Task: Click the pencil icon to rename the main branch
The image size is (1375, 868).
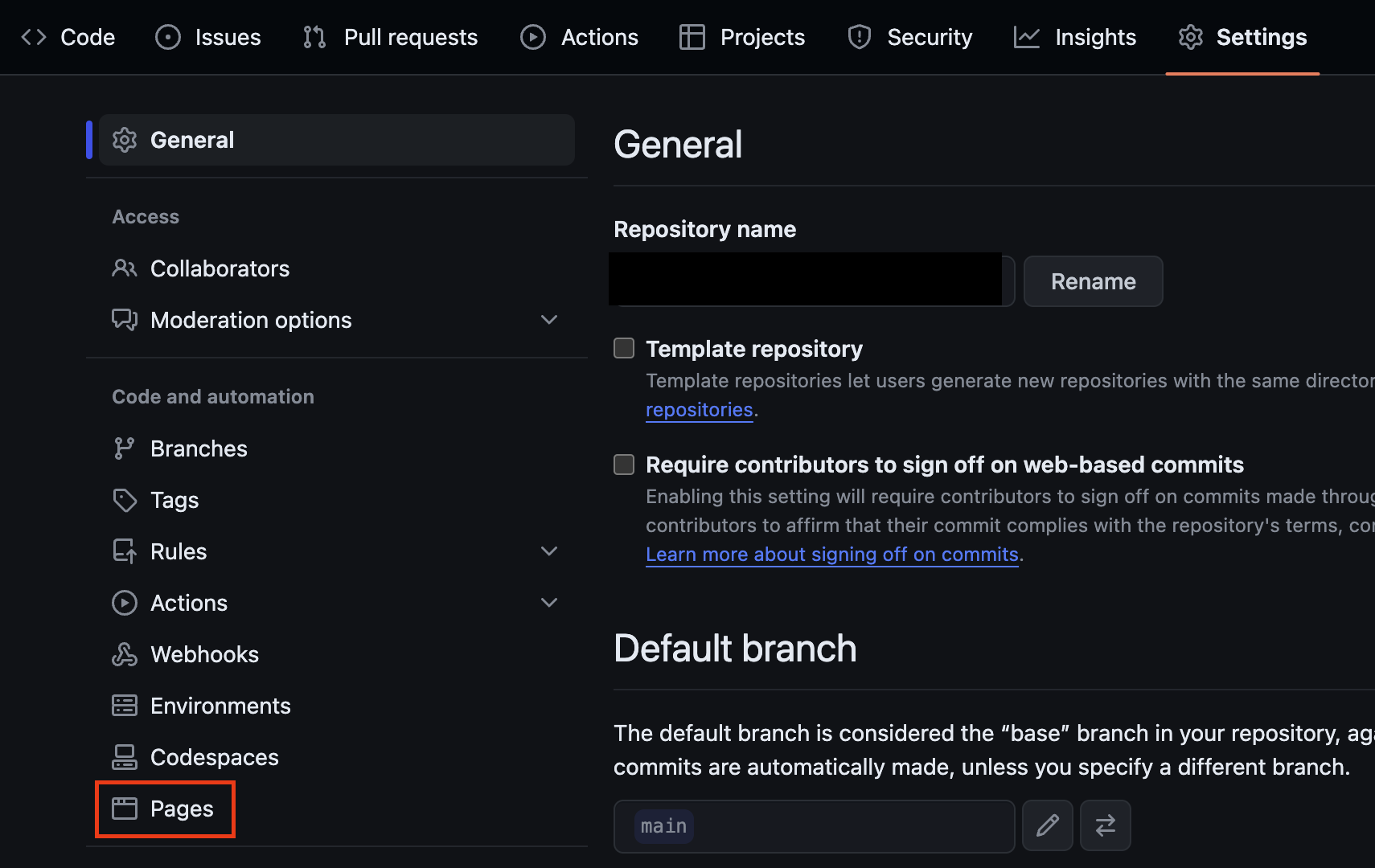Action: tap(1047, 825)
